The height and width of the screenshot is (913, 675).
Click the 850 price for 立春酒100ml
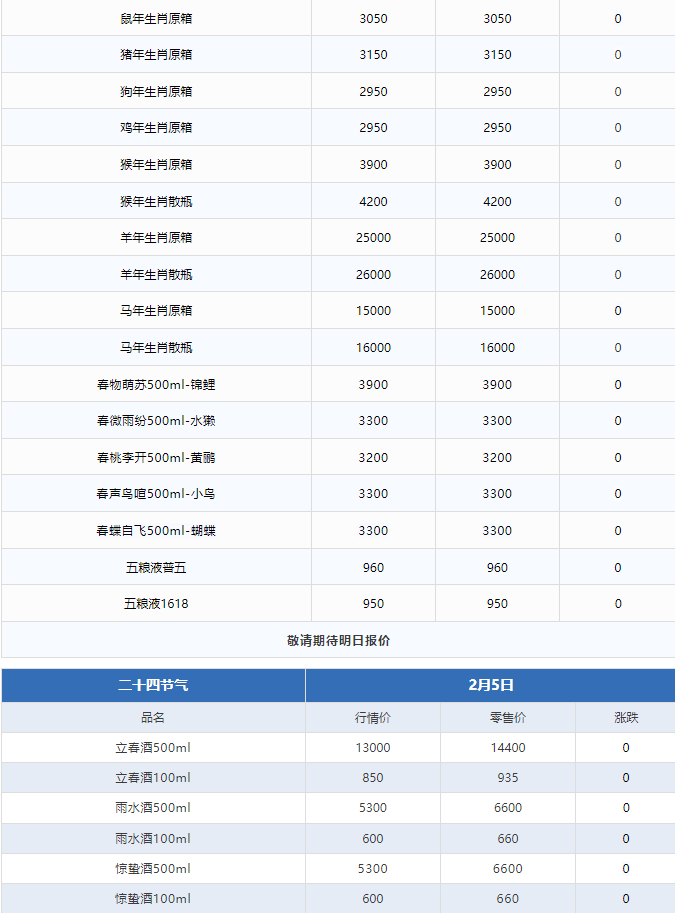pyautogui.click(x=373, y=778)
